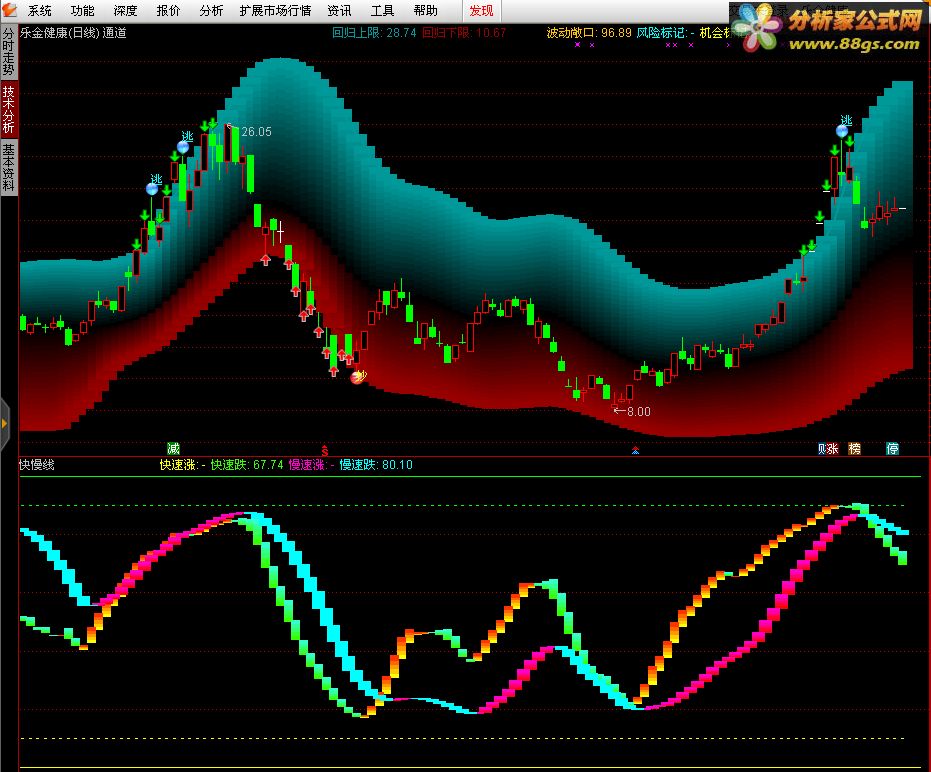Click the 涨 marker icon below chart
This screenshot has height=772, width=931.
[x=833, y=448]
